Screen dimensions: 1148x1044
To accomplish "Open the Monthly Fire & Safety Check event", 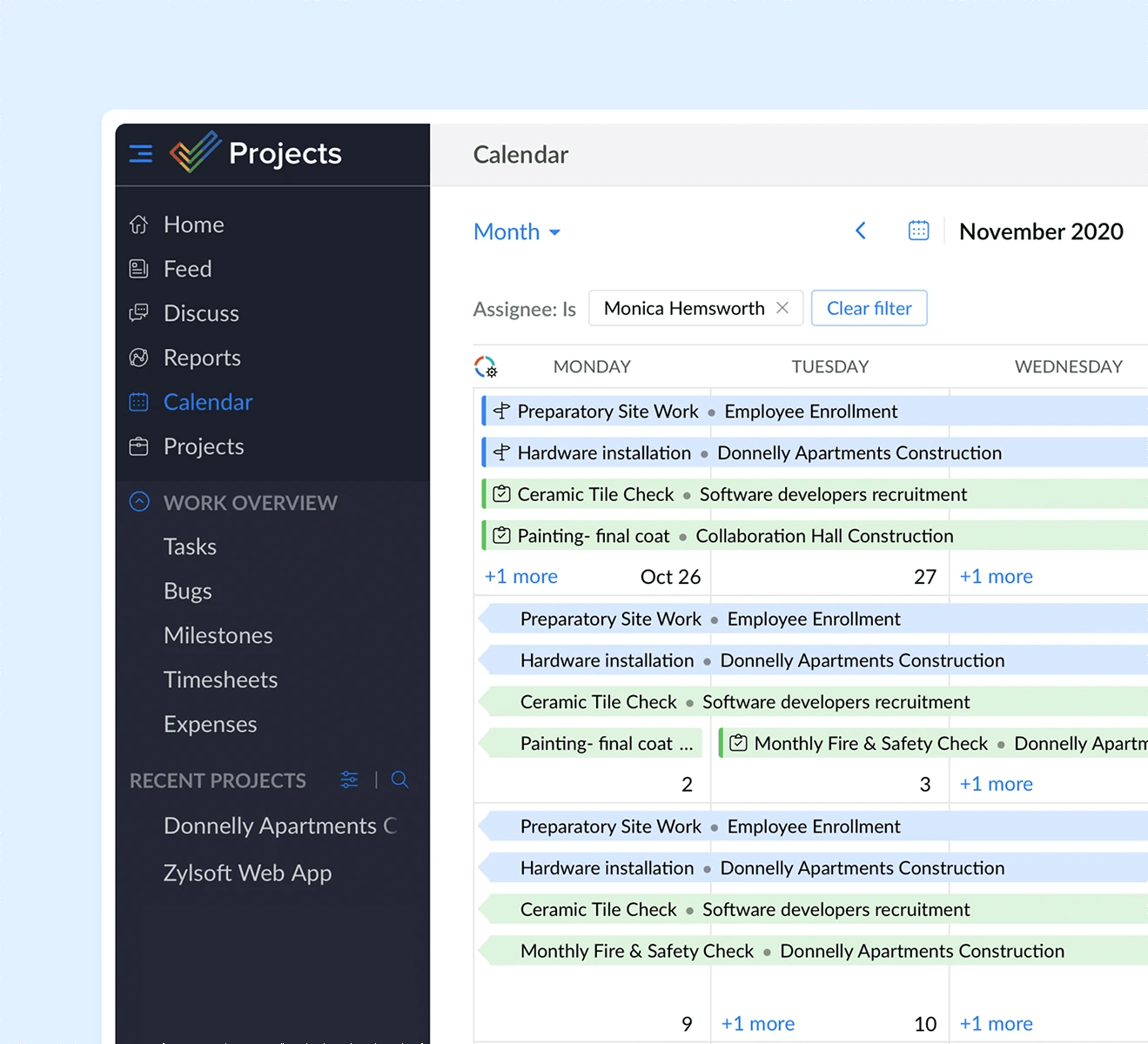I will tap(870, 743).
